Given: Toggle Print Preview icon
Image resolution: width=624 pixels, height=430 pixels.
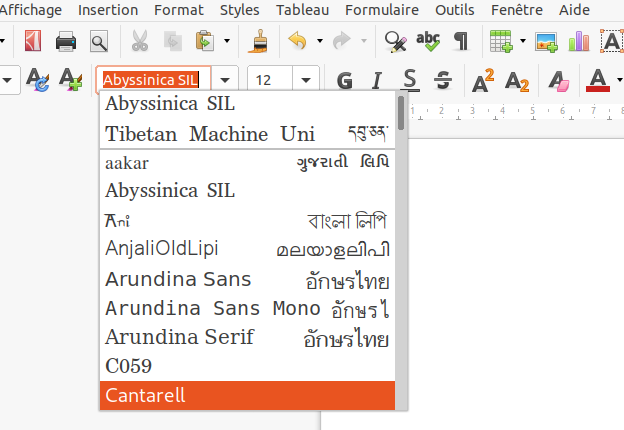Looking at the screenshot, I should click(99, 41).
